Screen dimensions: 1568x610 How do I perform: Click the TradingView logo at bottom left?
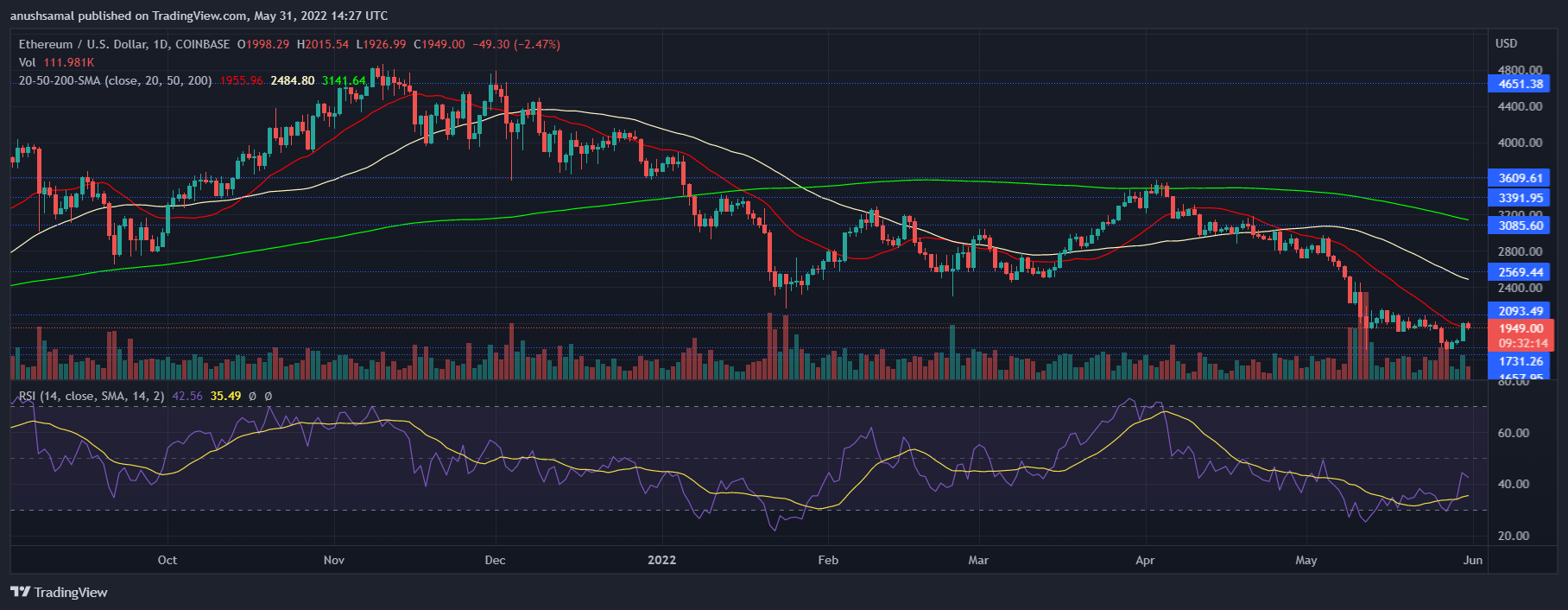point(59,592)
